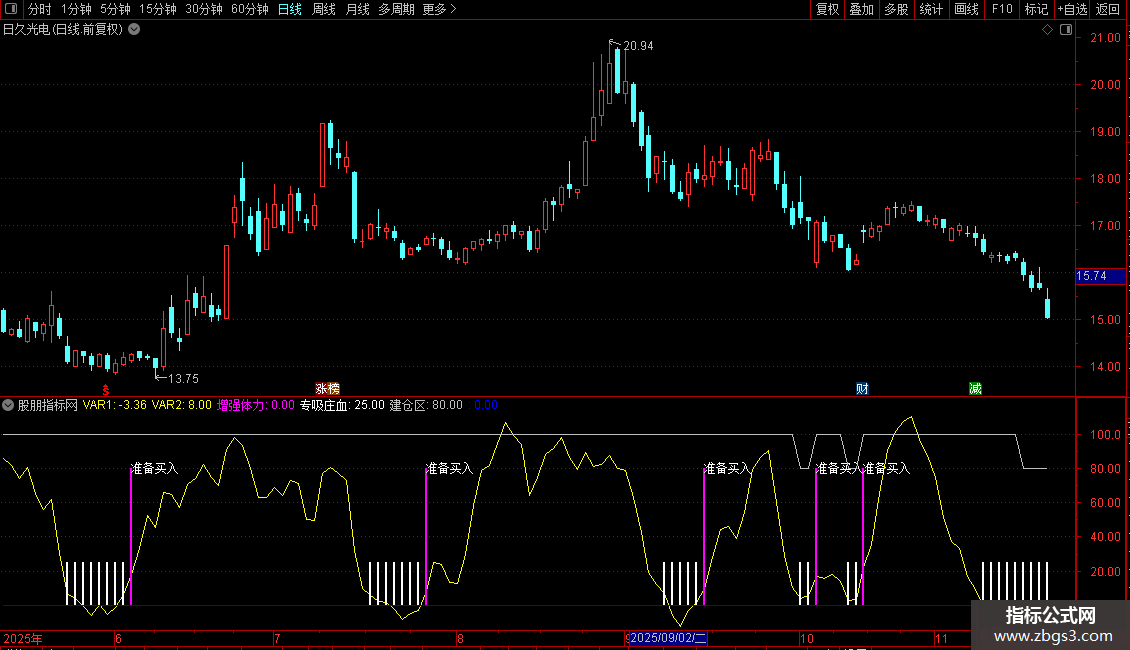Open the 画线 drawing tools
This screenshot has width=1130, height=650.
966,9
